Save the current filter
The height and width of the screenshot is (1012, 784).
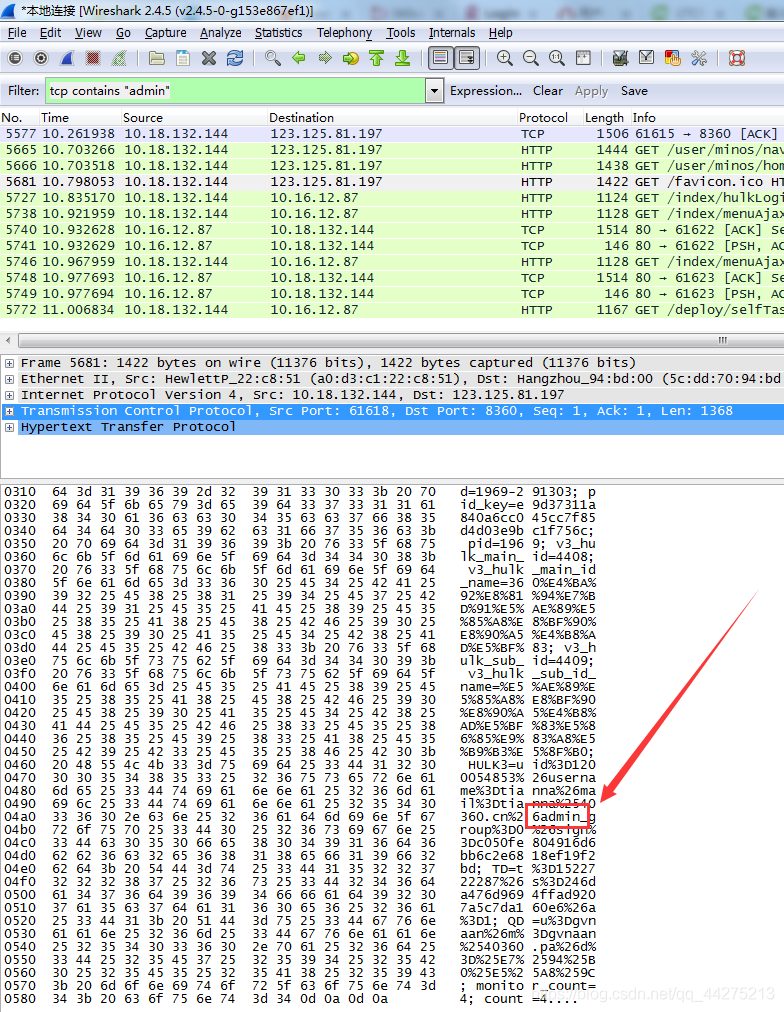coord(634,91)
